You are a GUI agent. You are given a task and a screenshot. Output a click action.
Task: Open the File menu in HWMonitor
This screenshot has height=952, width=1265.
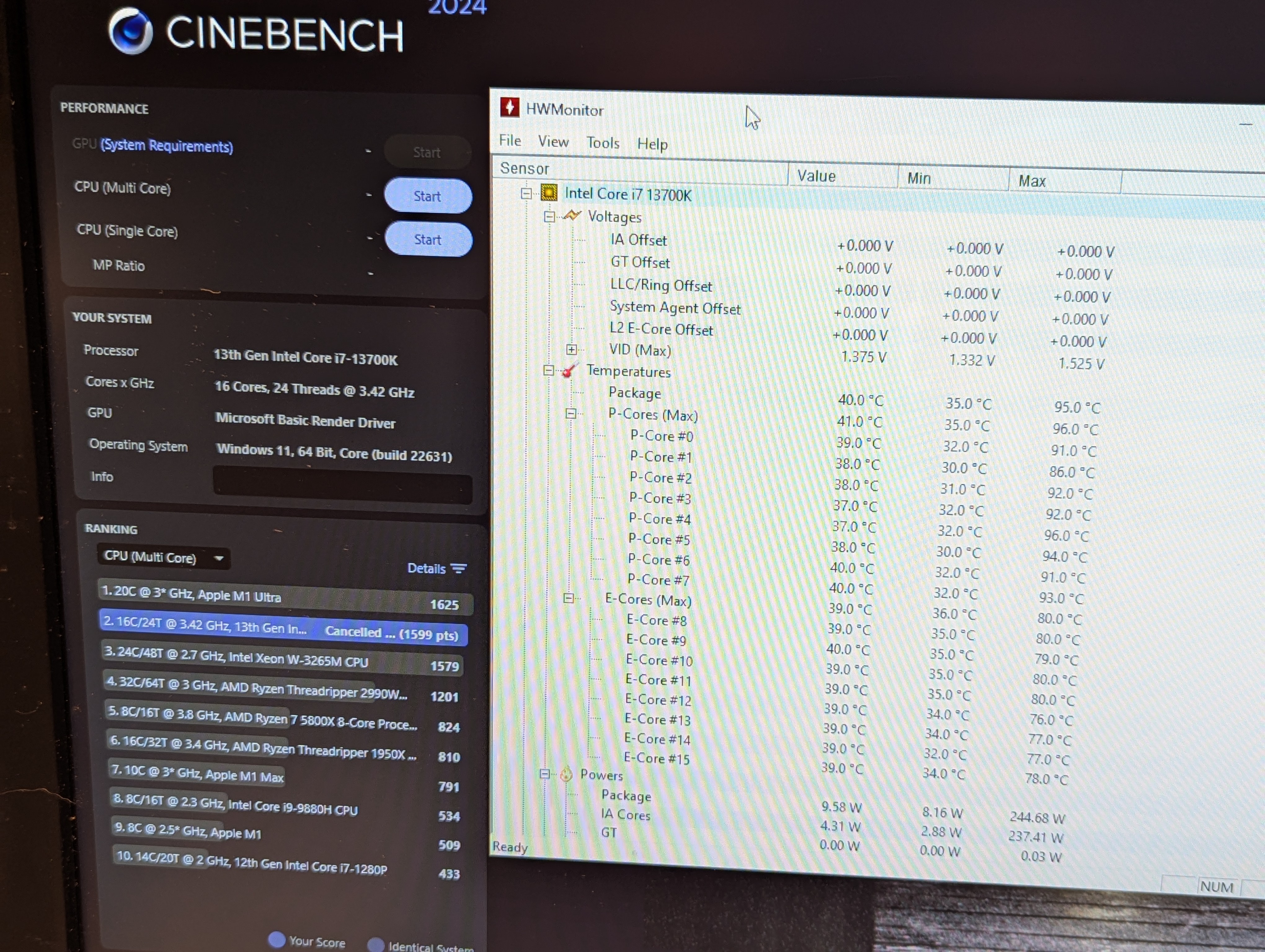click(509, 141)
